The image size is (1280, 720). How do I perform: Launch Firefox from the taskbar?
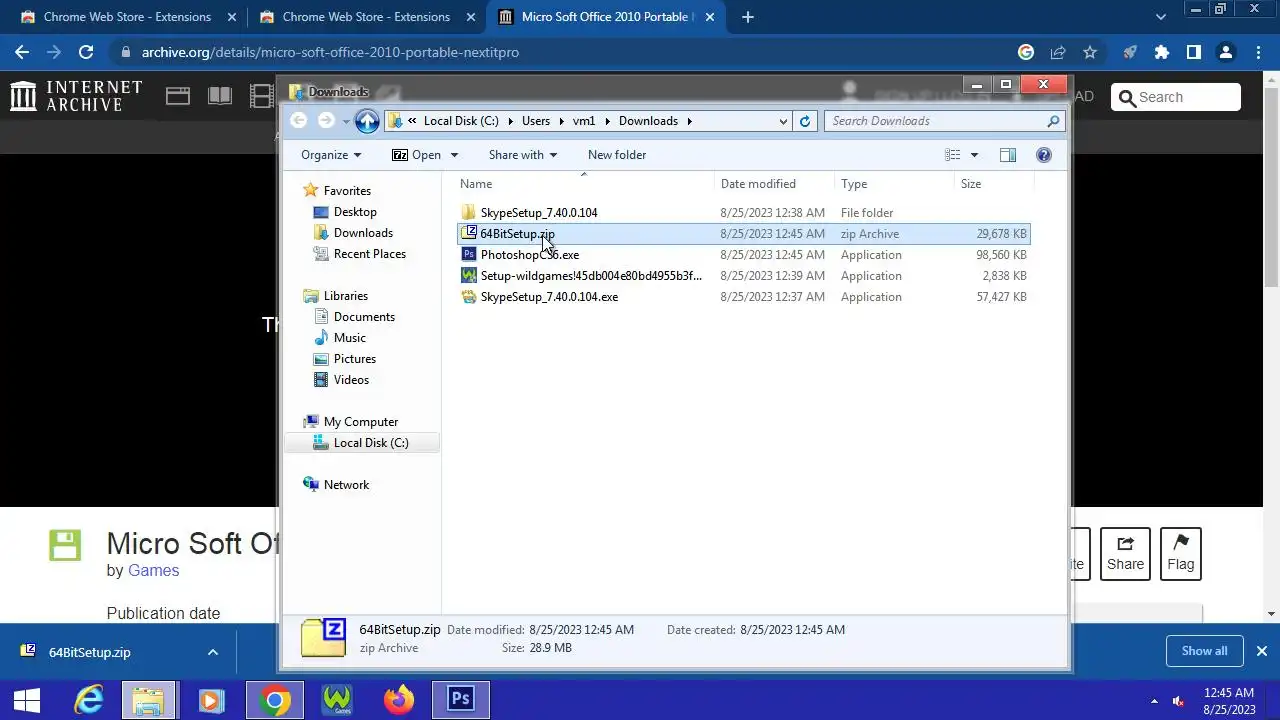[399, 700]
